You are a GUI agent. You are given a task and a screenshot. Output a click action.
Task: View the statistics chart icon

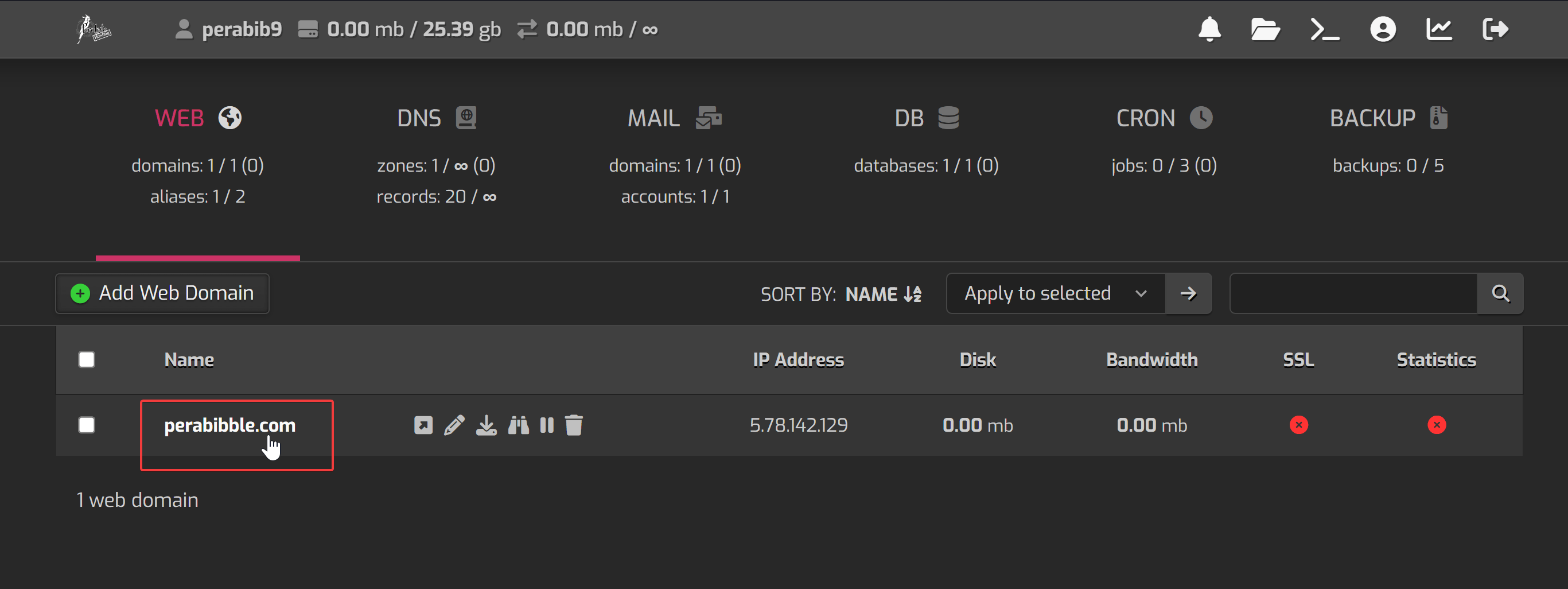pyautogui.click(x=1438, y=29)
